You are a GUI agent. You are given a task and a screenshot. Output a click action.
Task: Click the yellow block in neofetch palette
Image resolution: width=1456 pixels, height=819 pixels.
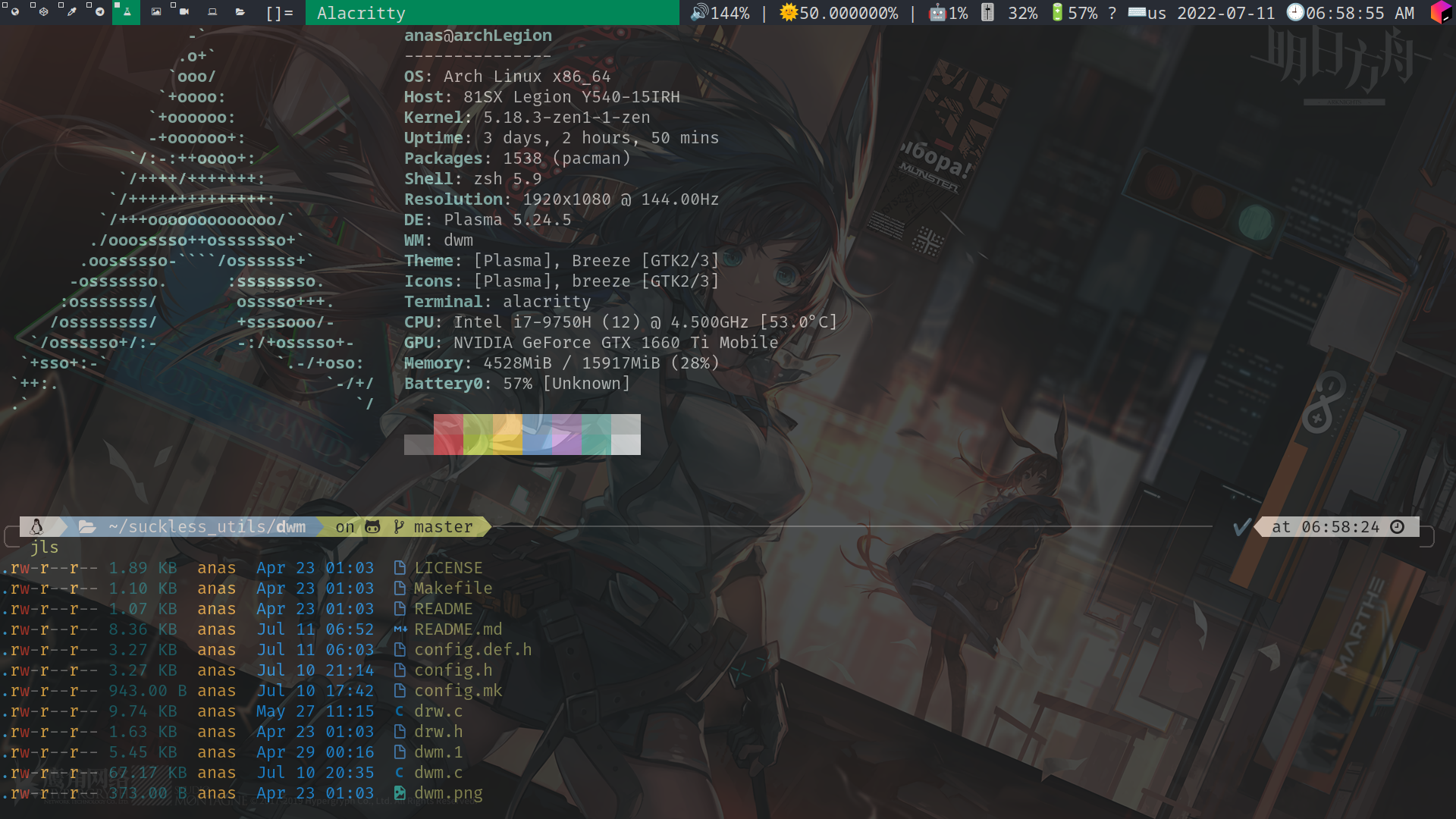(507, 435)
